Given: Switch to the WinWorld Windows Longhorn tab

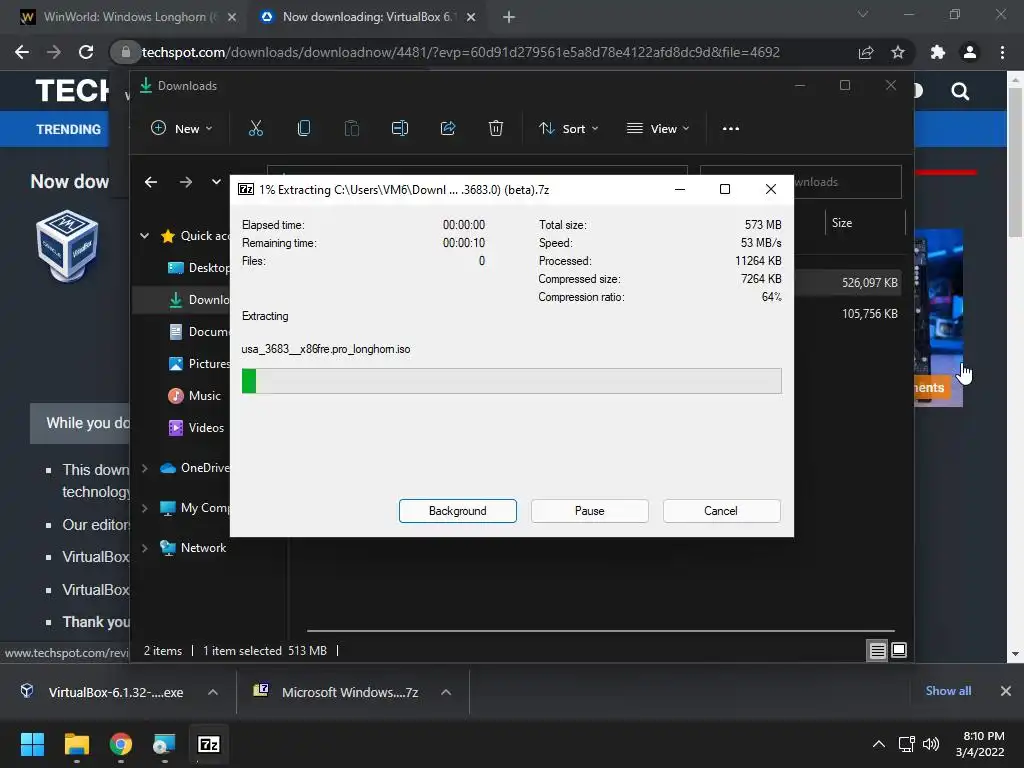Looking at the screenshot, I should tap(128, 17).
